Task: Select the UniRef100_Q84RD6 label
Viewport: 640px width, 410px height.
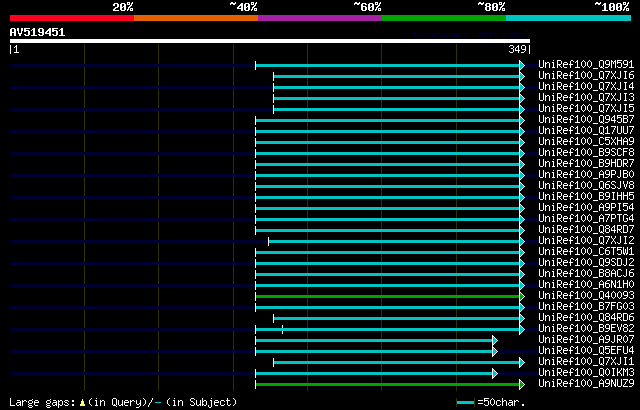Action: tap(586, 318)
